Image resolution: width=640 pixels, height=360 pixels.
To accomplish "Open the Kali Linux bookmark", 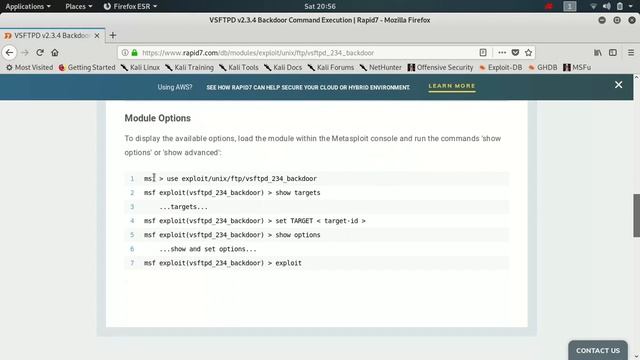I will click(140, 67).
